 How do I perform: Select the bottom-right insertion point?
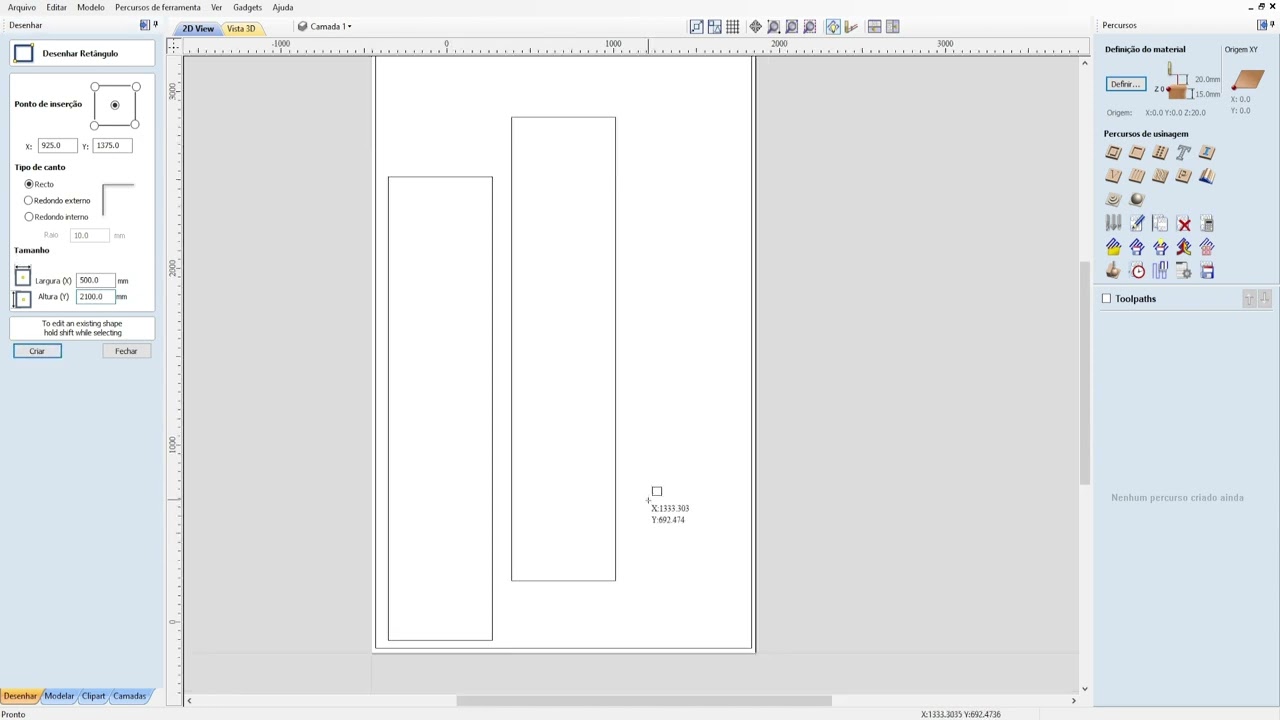tap(136, 124)
